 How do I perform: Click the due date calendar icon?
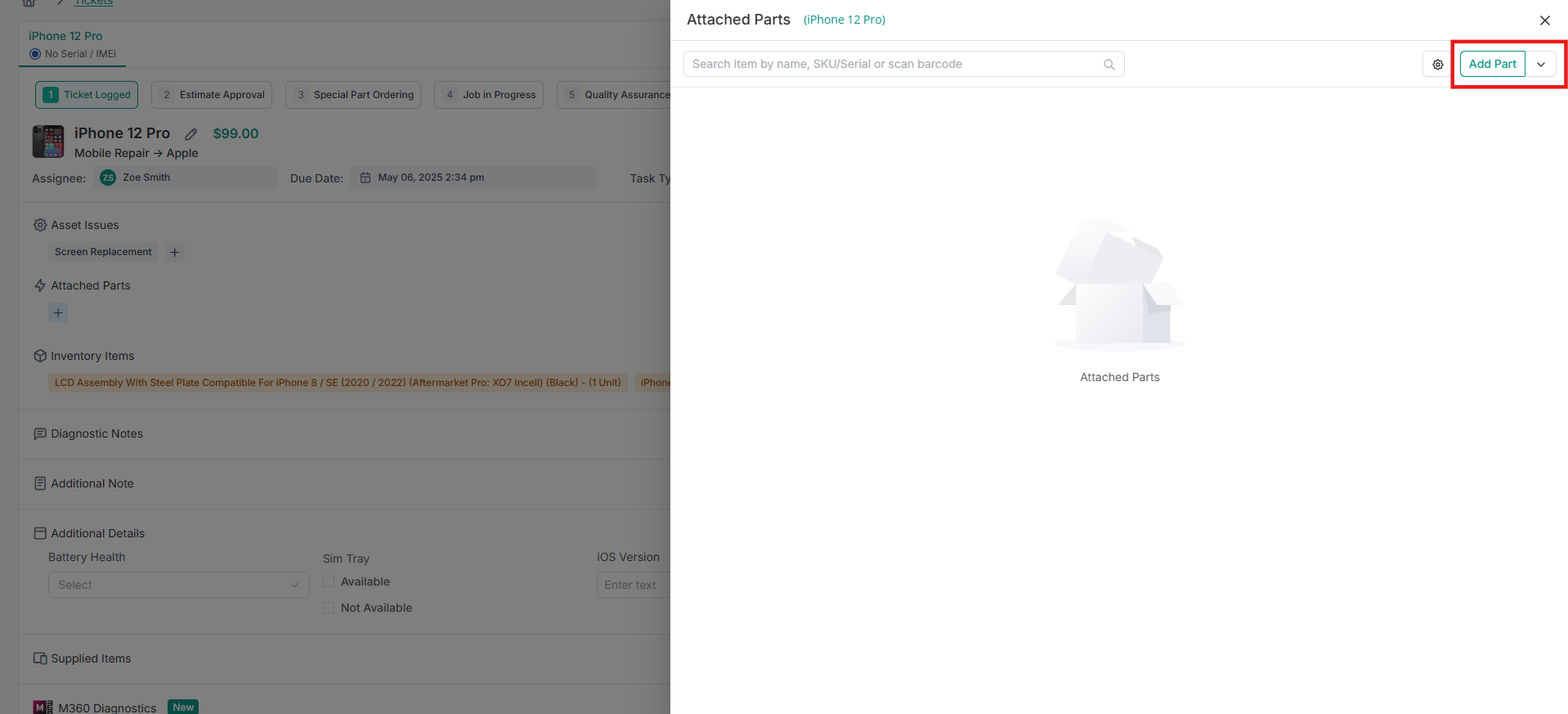tap(365, 177)
